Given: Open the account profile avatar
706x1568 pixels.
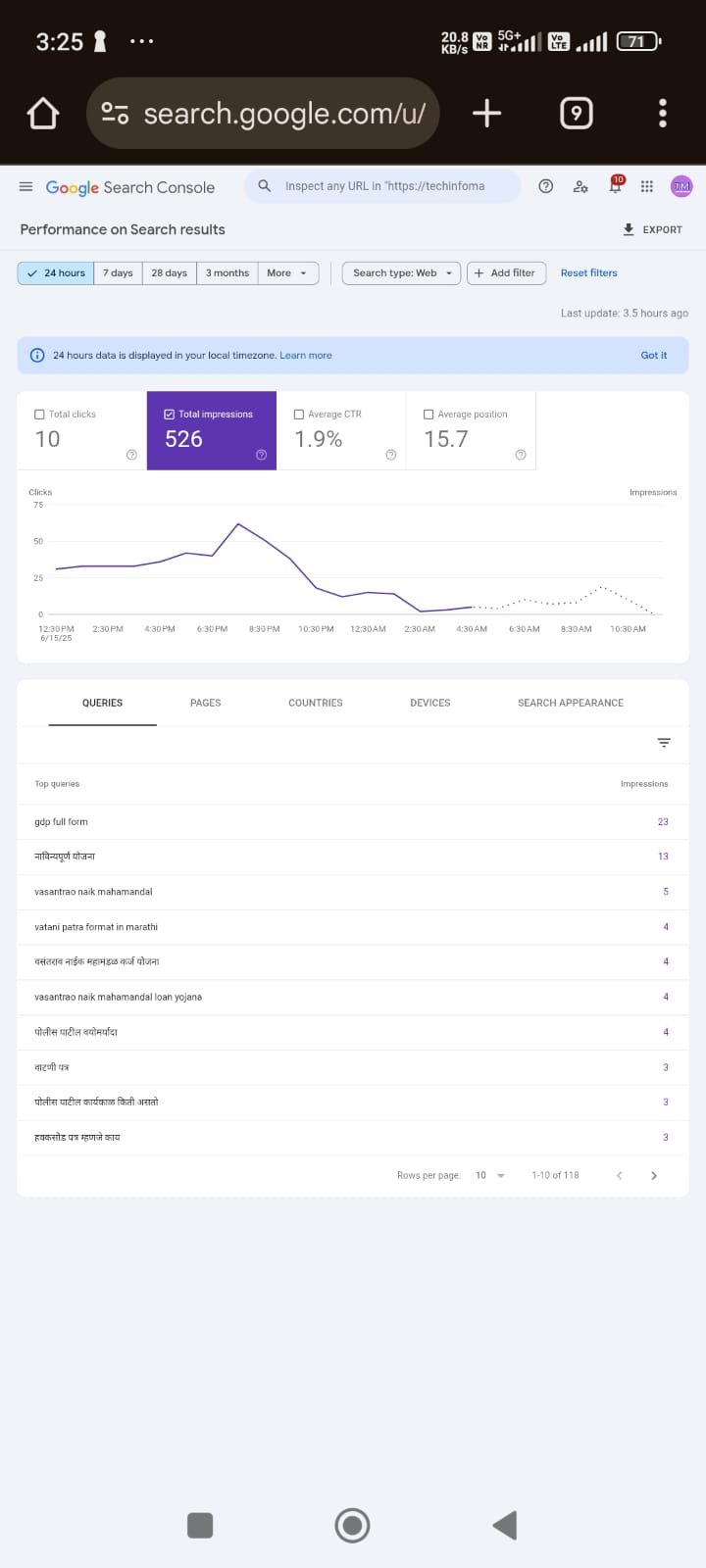Looking at the screenshot, I should 681,186.
